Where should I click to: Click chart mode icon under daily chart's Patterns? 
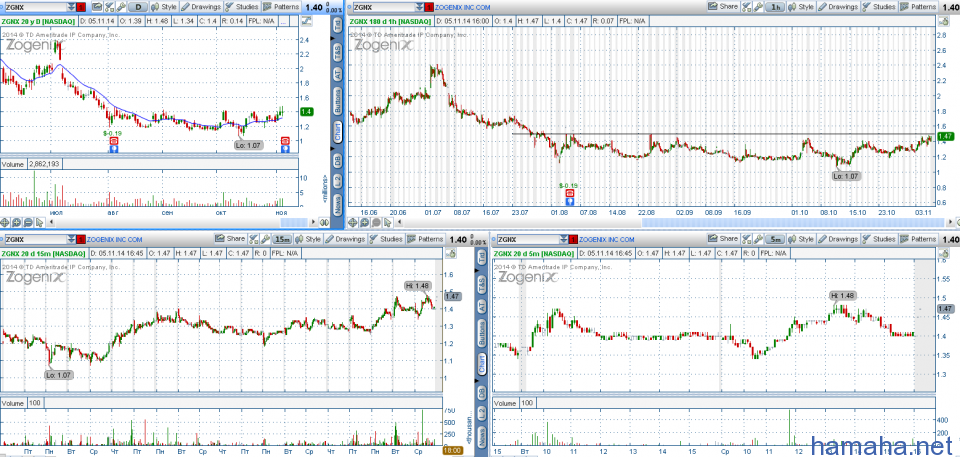pos(306,21)
